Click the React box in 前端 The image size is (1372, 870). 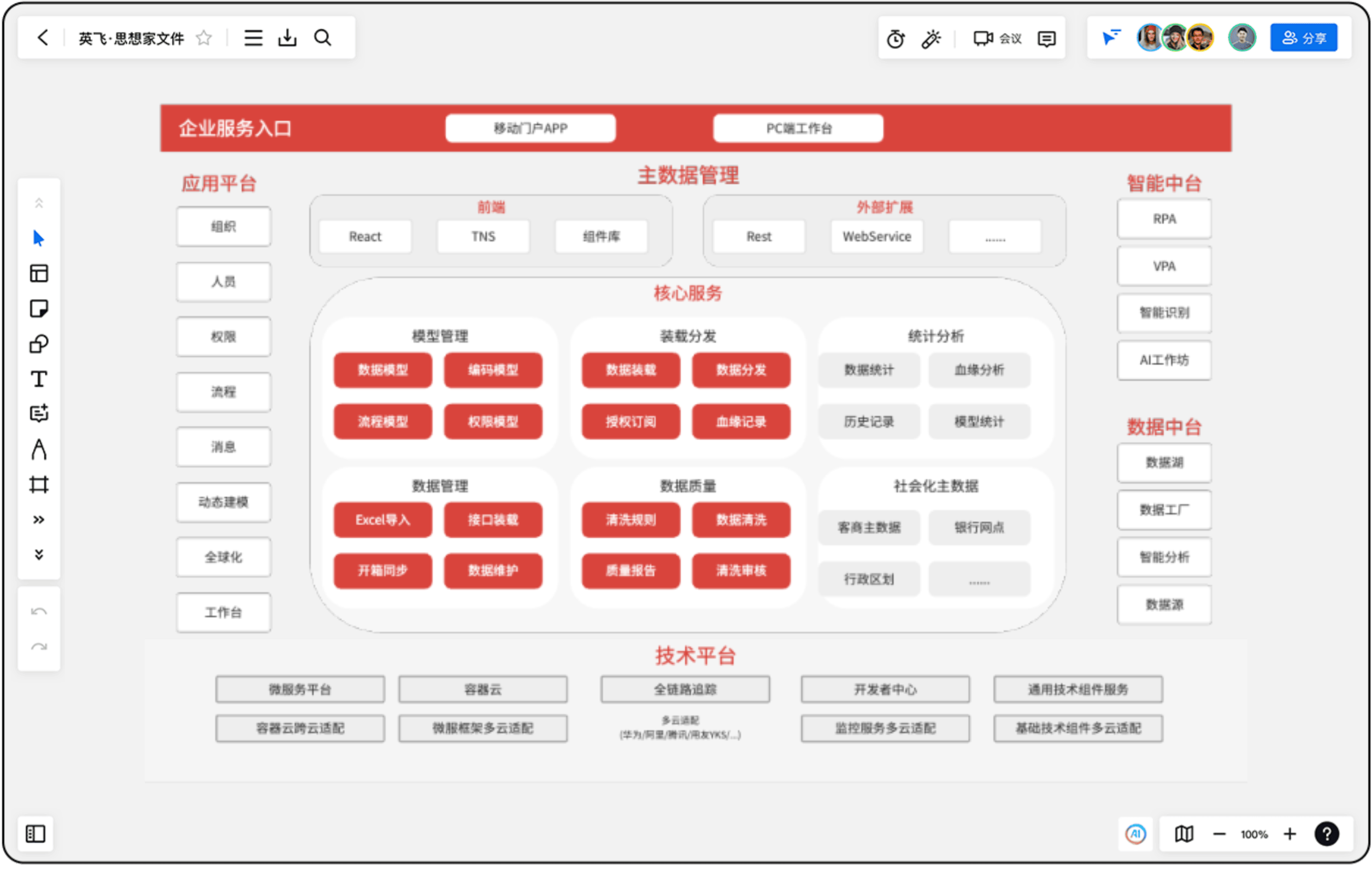(x=365, y=237)
